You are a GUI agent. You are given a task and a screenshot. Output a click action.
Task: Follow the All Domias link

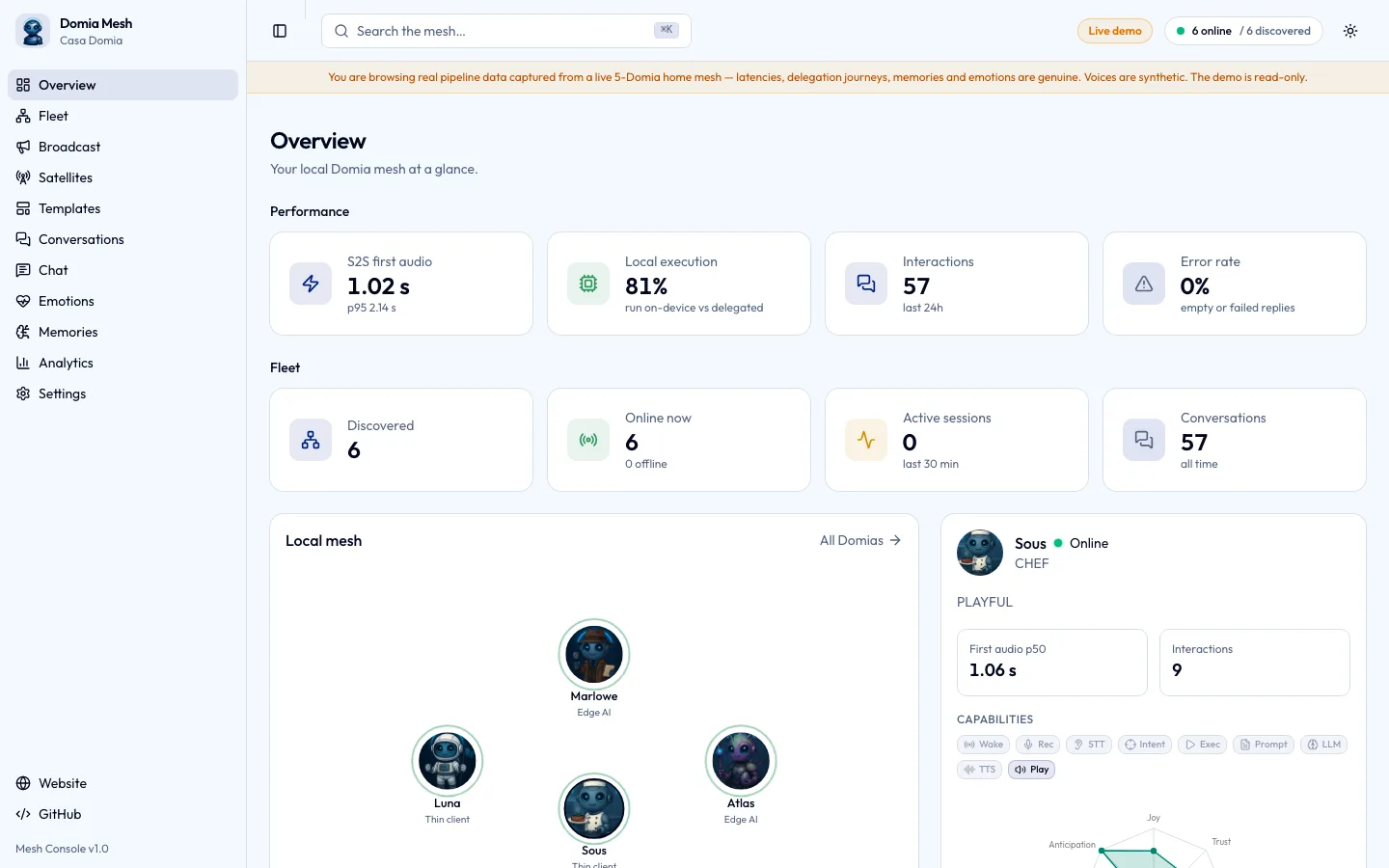pyautogui.click(x=860, y=540)
